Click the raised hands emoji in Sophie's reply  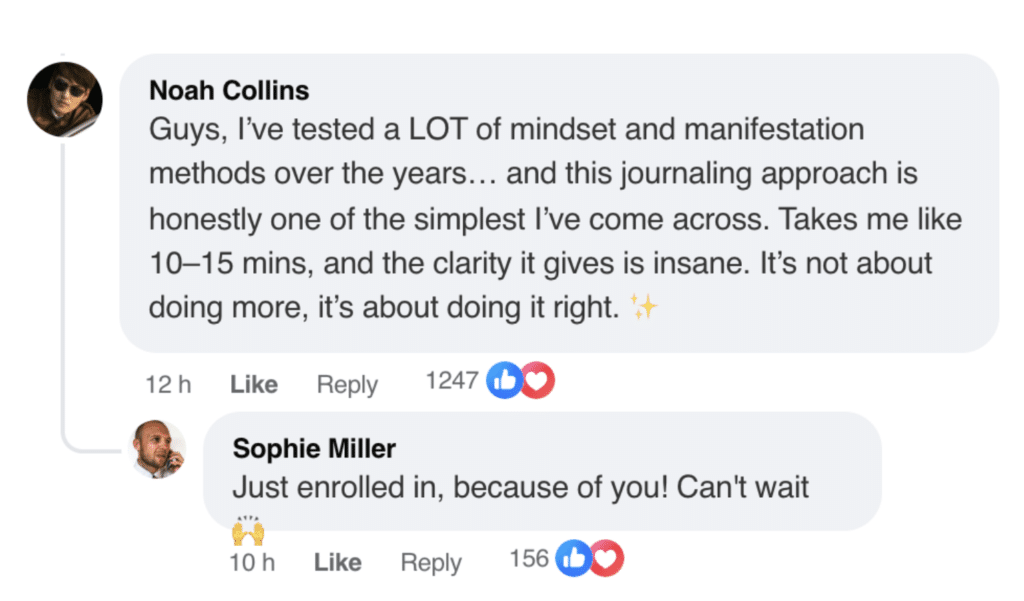click(248, 530)
